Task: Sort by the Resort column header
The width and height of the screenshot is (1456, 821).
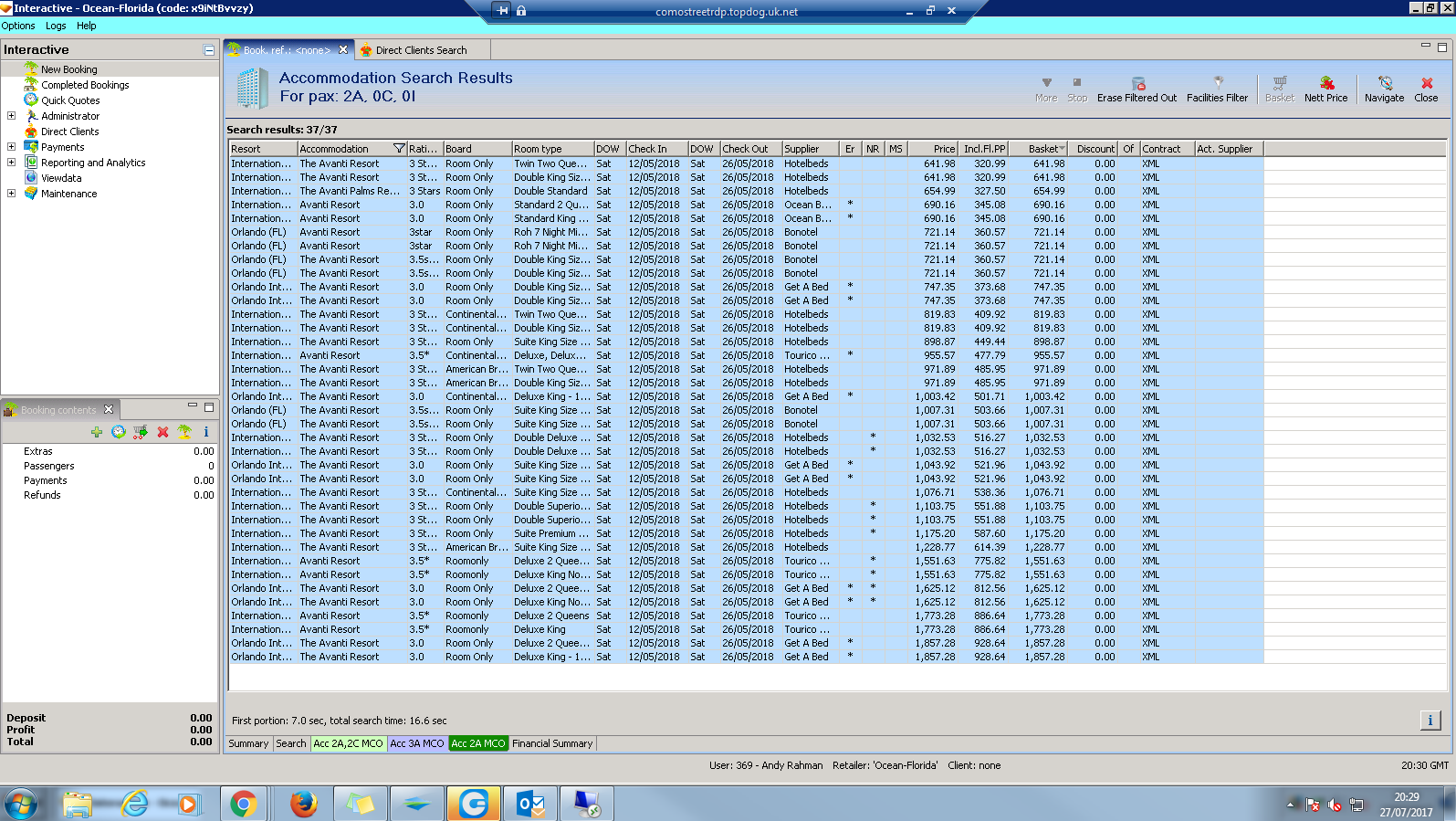Action: (x=263, y=149)
